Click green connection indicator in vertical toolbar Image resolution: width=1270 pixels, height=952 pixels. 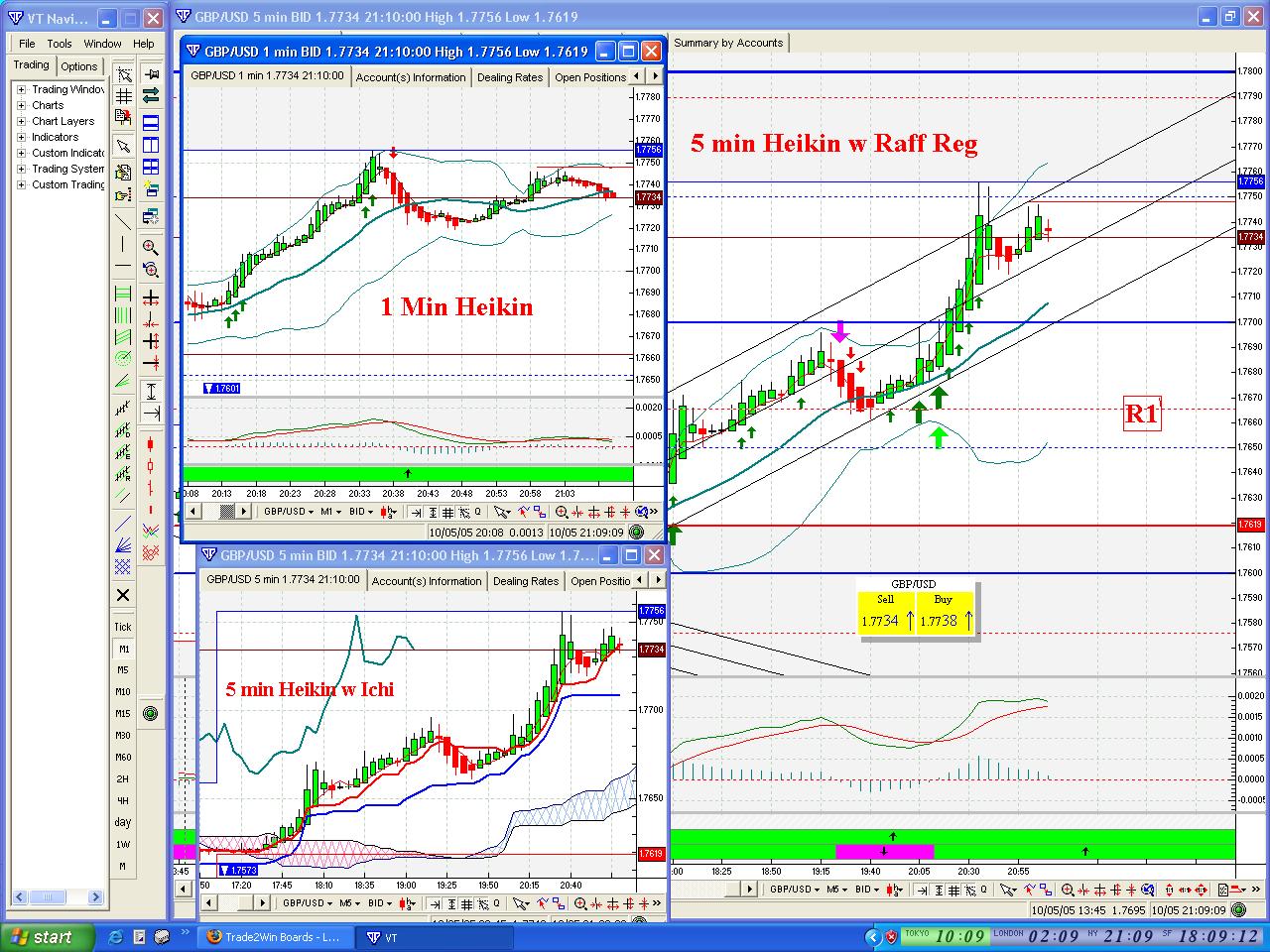tap(151, 713)
